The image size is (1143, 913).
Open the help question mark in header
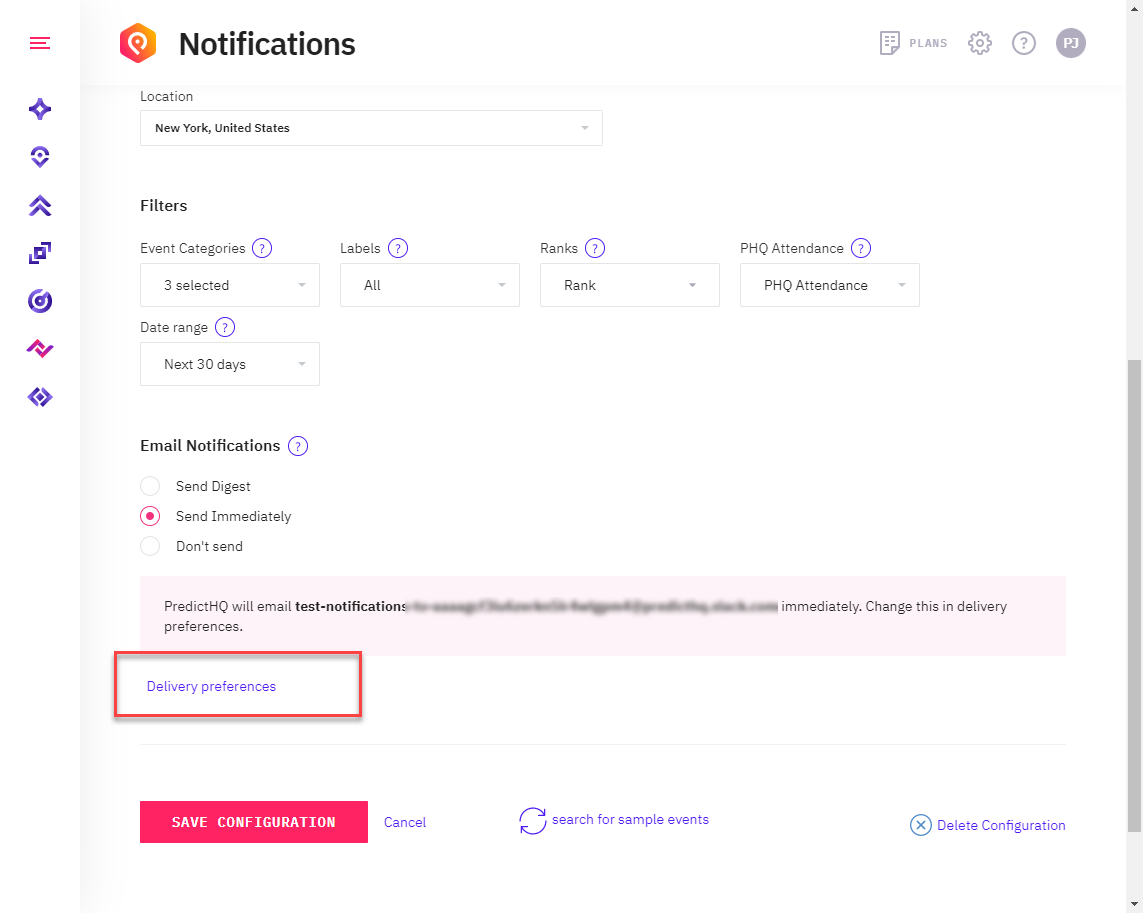click(1023, 43)
